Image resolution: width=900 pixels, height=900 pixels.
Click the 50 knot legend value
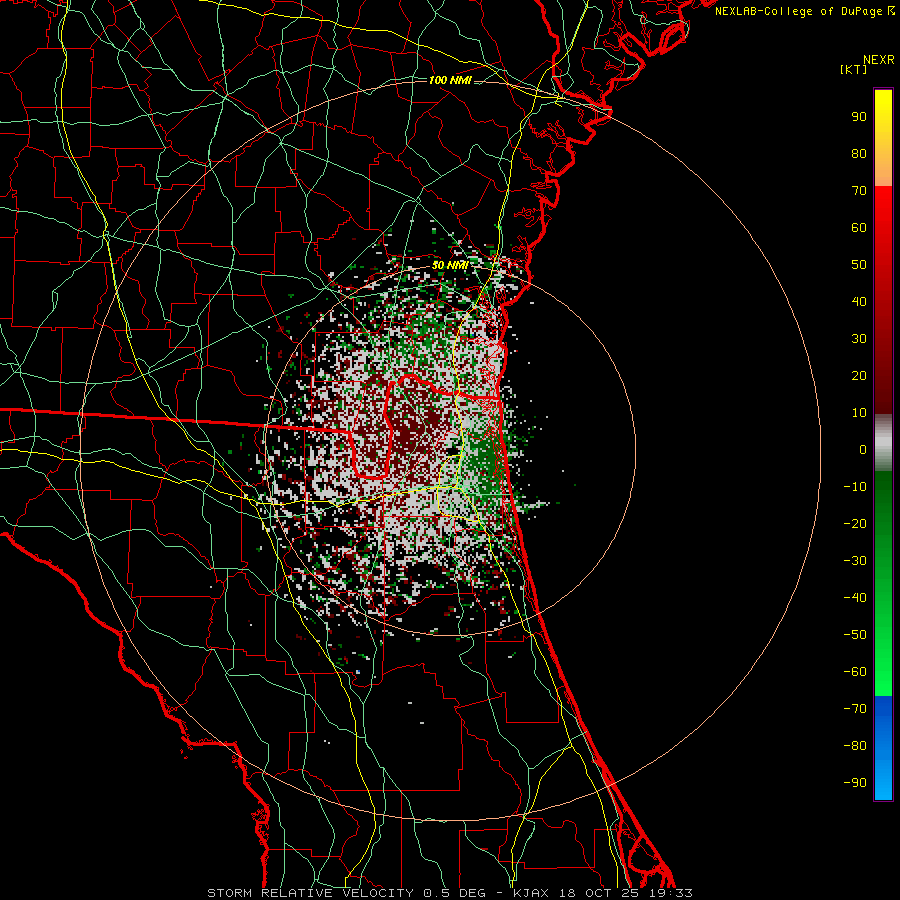pyautogui.click(x=859, y=265)
